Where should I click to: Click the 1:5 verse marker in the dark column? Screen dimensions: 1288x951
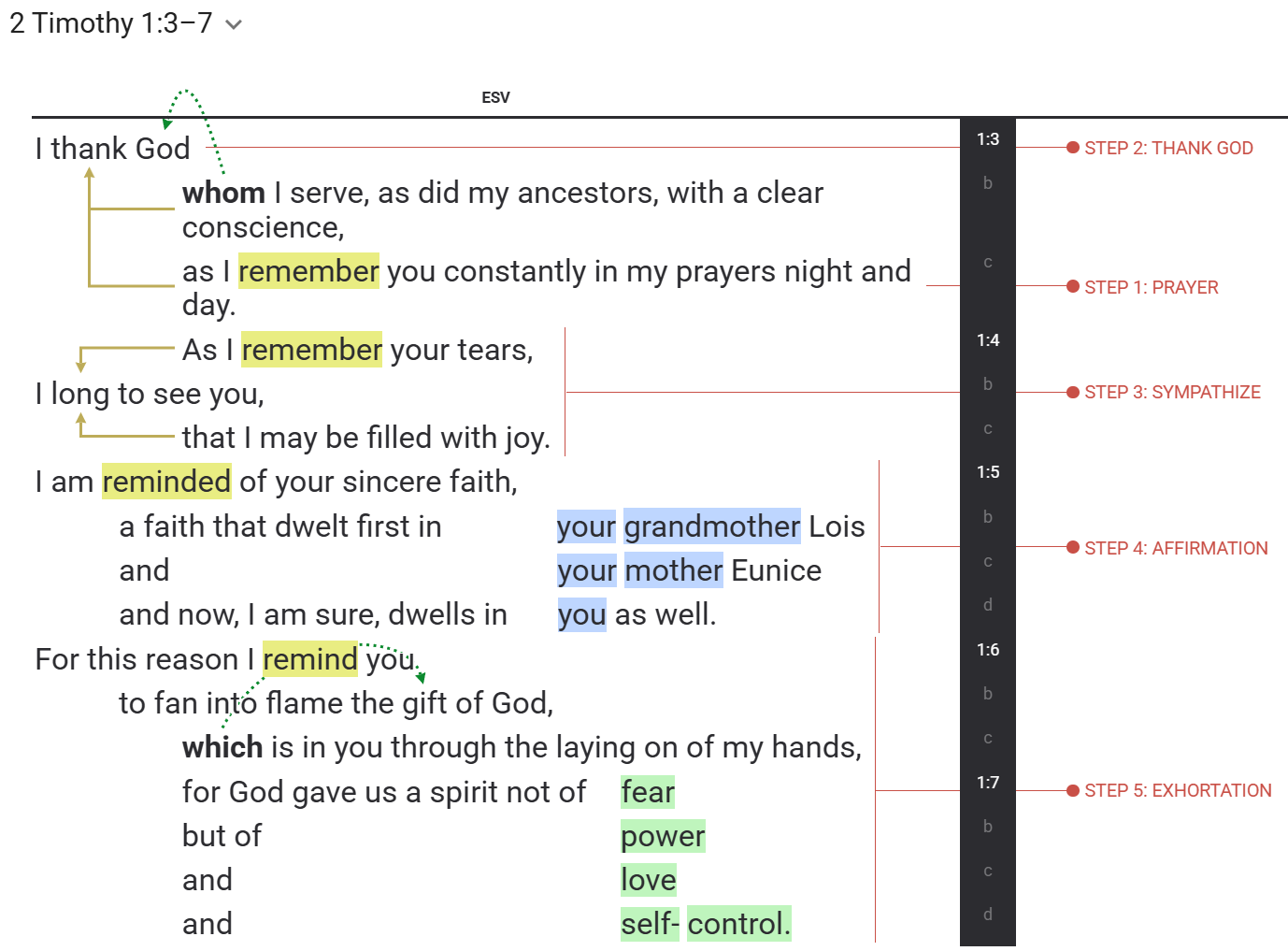click(988, 472)
